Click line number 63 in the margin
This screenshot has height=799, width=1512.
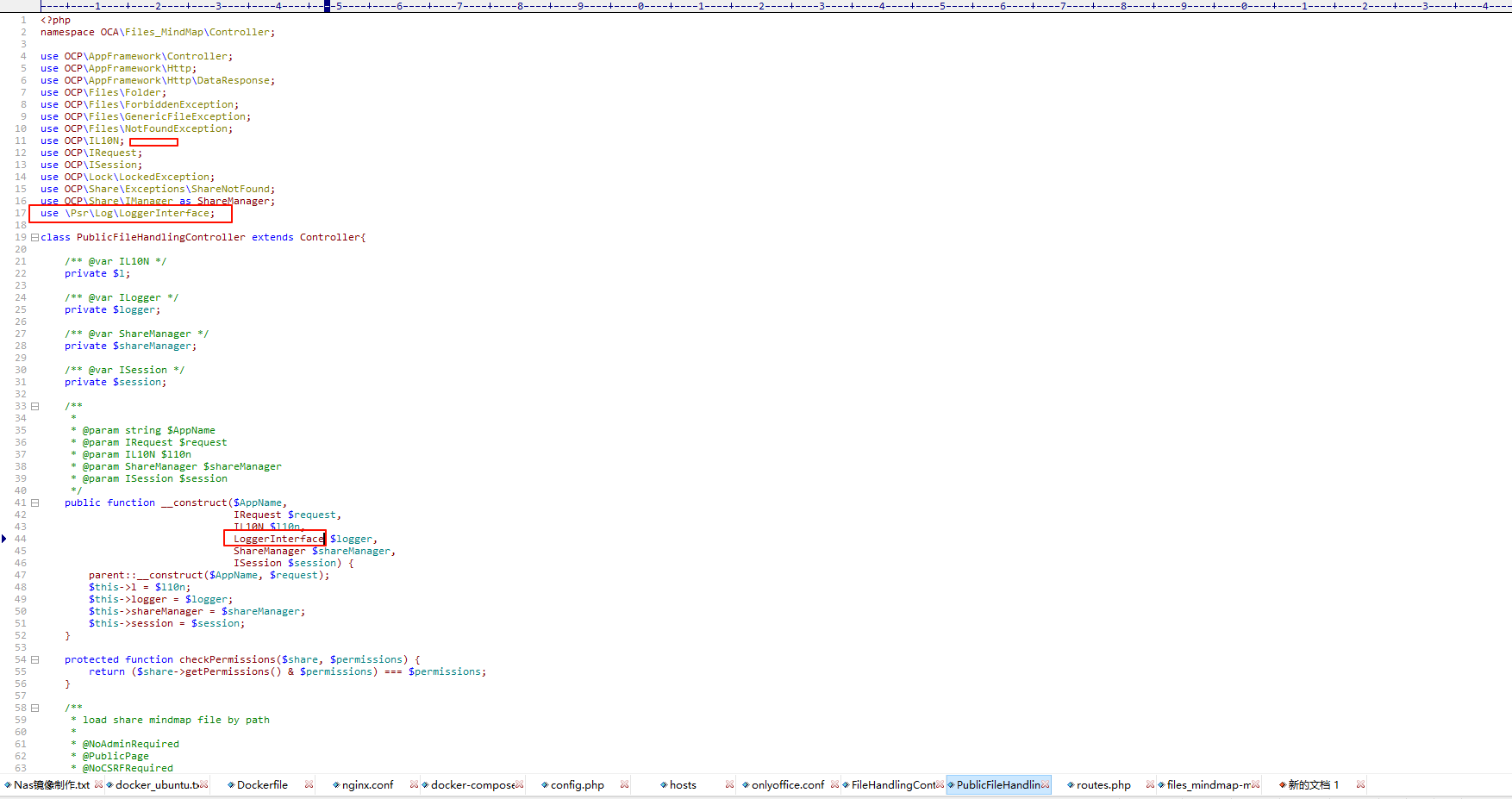[x=21, y=768]
